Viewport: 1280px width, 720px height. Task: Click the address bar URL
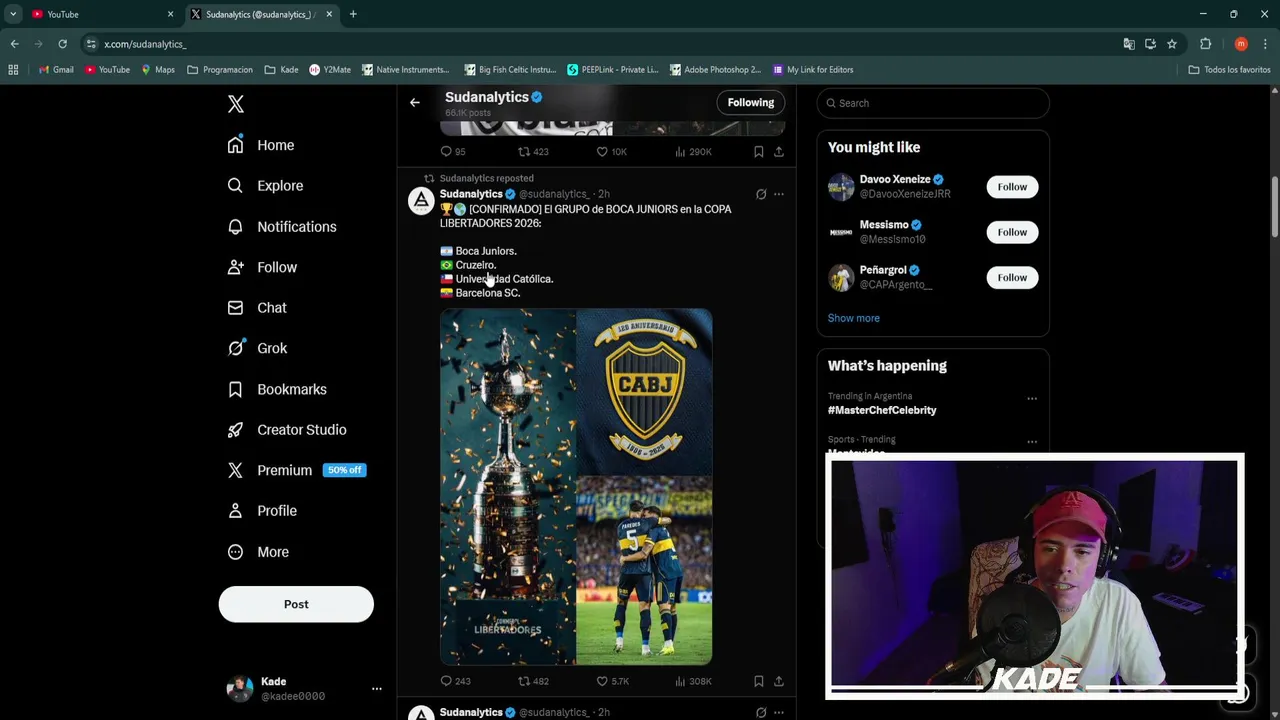pyautogui.click(x=145, y=44)
